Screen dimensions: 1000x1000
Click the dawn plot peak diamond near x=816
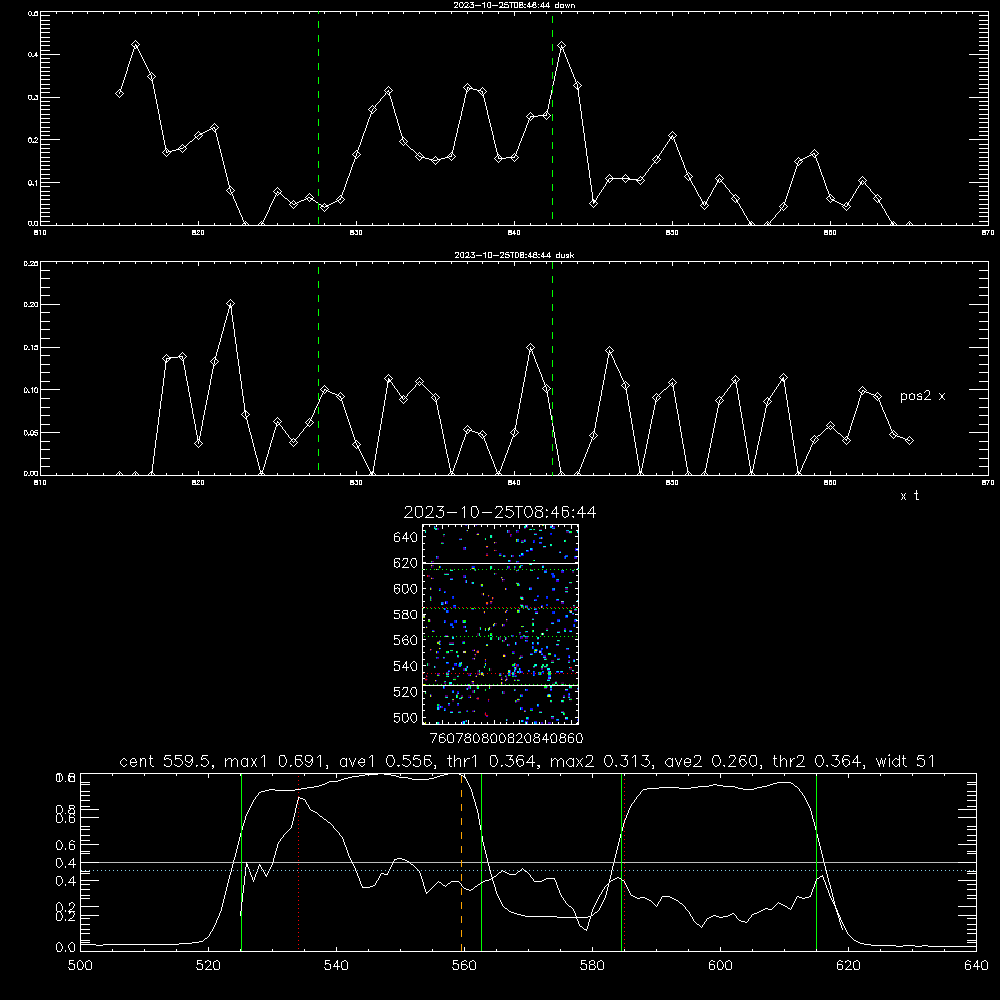[x=135, y=45]
